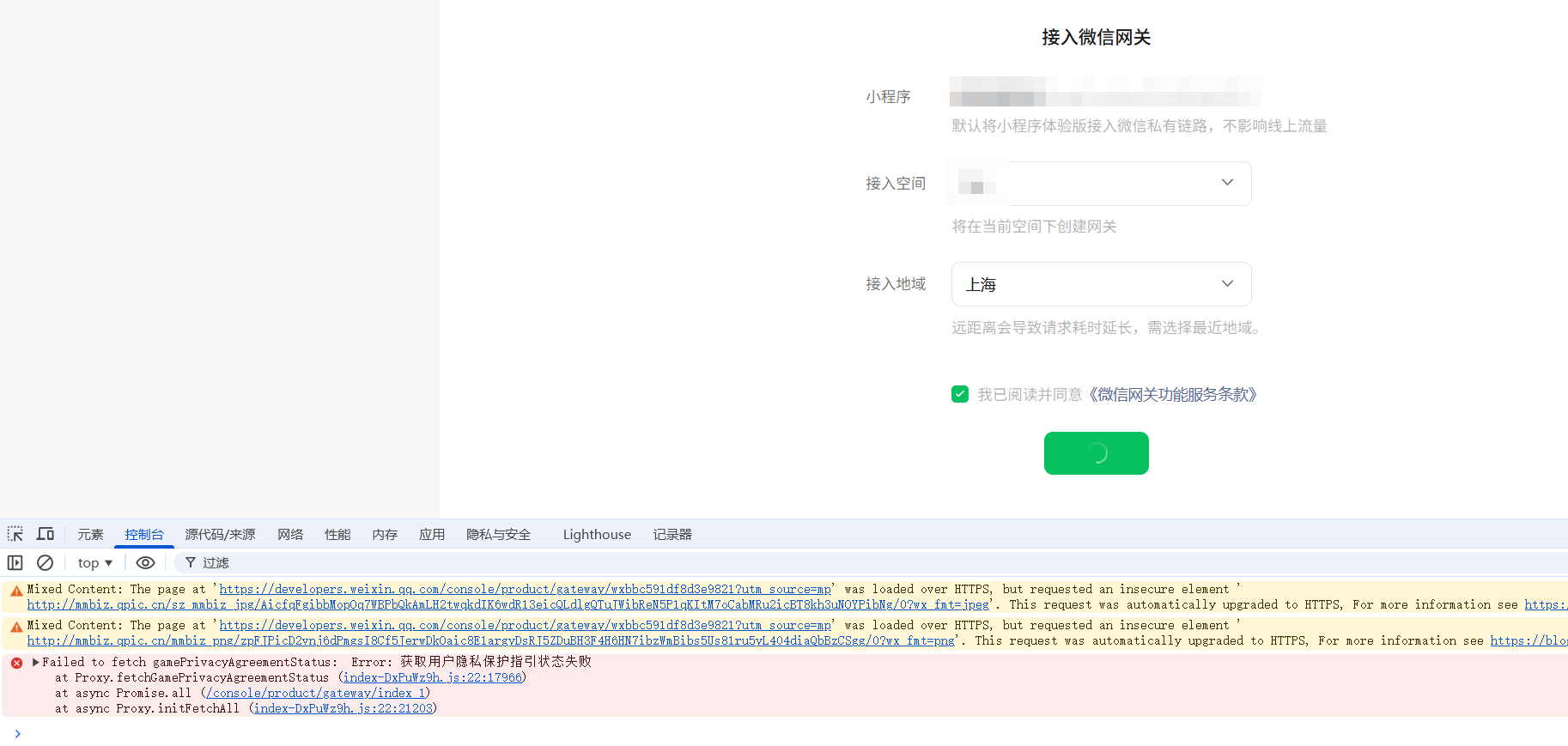Click the 将在当前空间下创建网关 hint text
Viewport: 1568px width, 746px height.
[x=1034, y=226]
